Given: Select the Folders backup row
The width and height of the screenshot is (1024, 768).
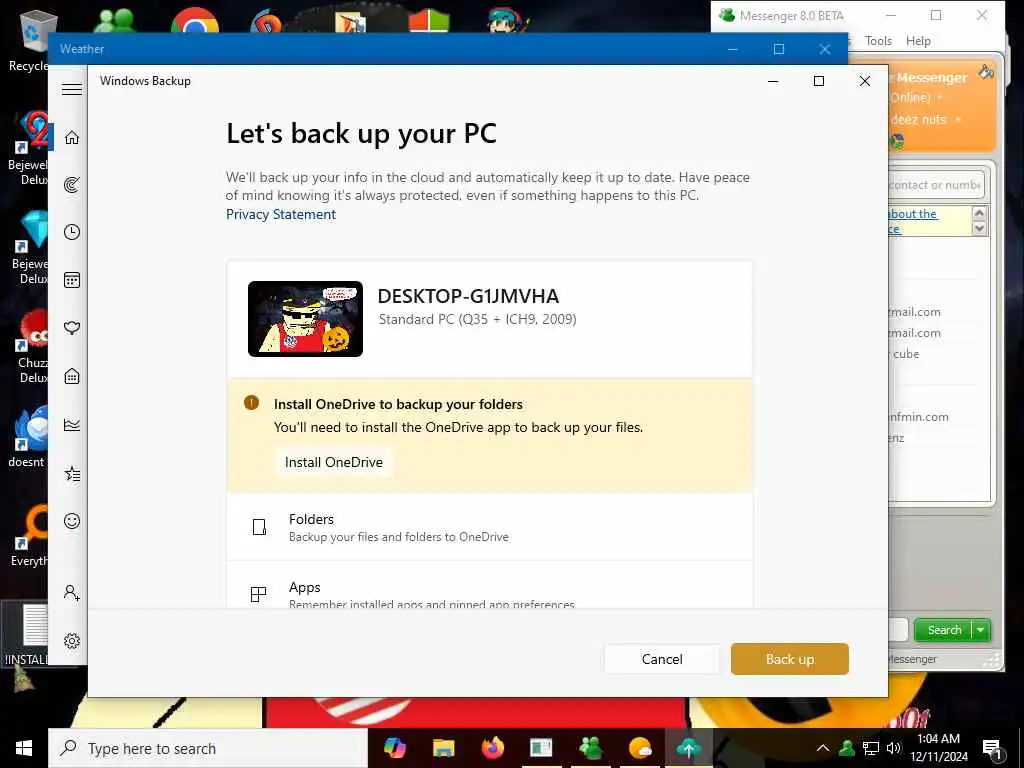Looking at the screenshot, I should pyautogui.click(x=490, y=527).
